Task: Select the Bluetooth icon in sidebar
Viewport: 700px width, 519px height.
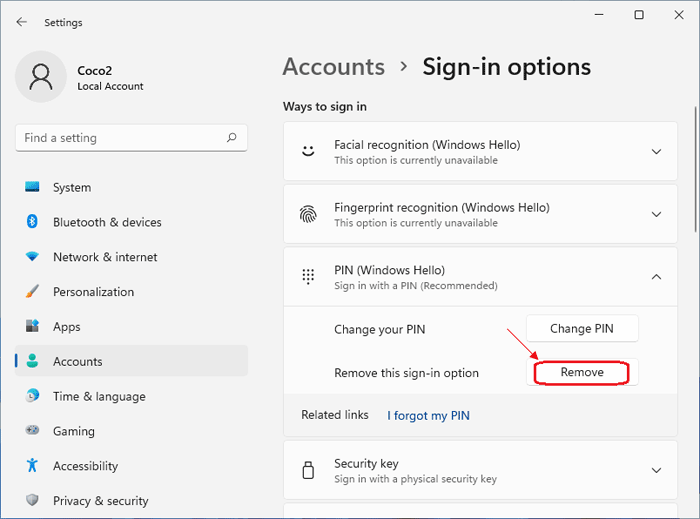Action: click(x=32, y=222)
